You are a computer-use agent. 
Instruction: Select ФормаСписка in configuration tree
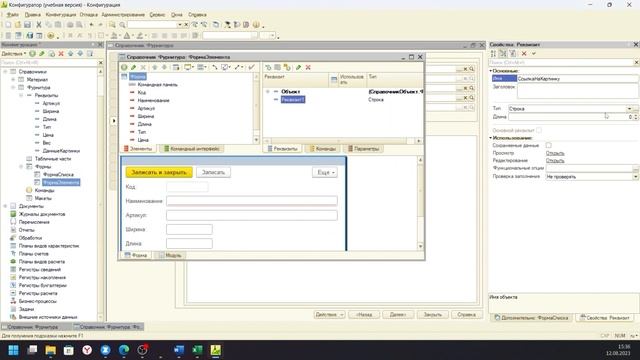(x=58, y=175)
